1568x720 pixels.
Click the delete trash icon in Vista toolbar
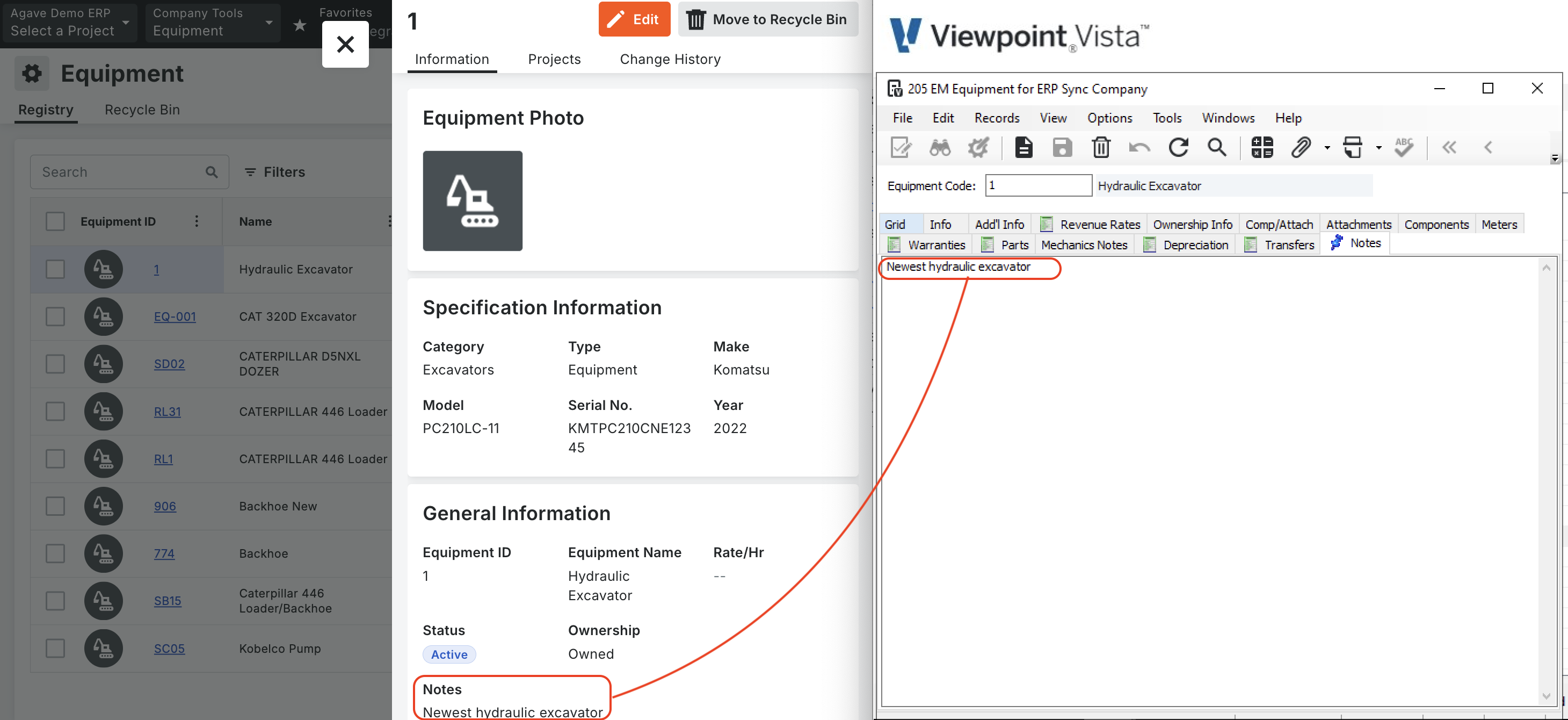click(x=1101, y=147)
